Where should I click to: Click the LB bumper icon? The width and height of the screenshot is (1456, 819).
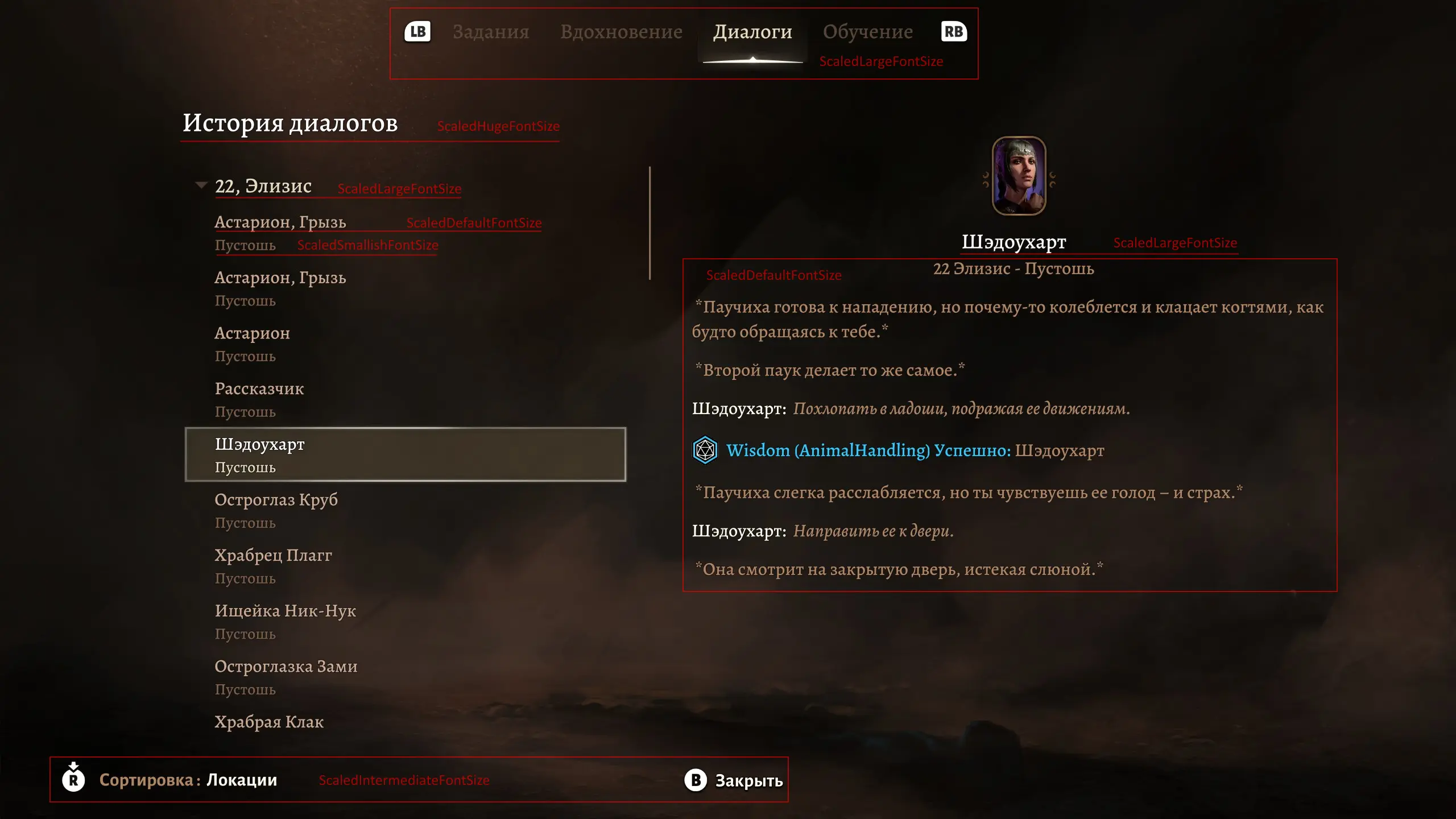[x=417, y=32]
